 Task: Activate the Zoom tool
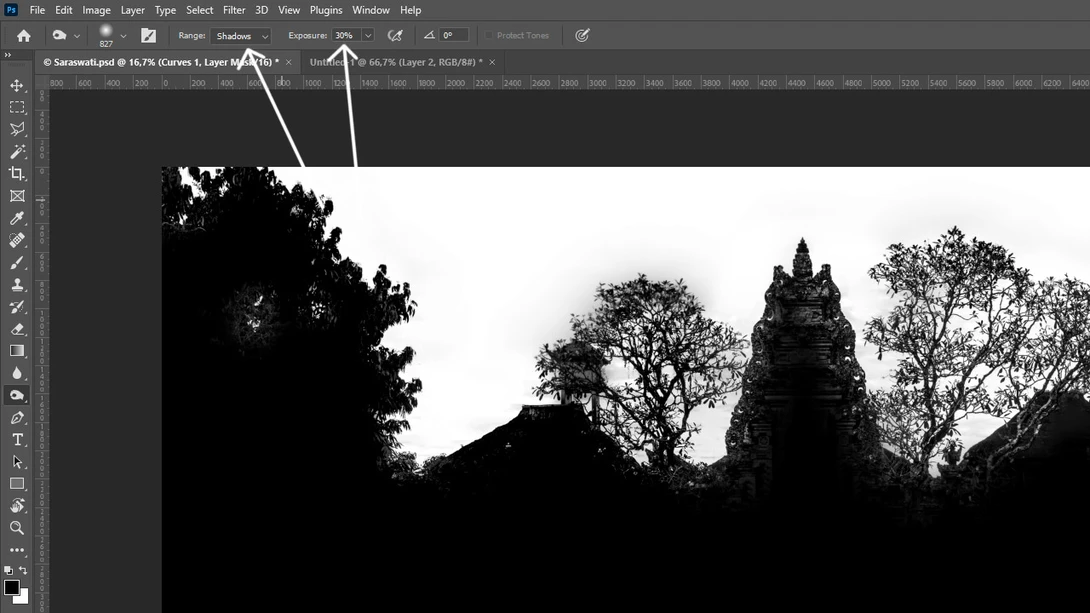pos(17,528)
